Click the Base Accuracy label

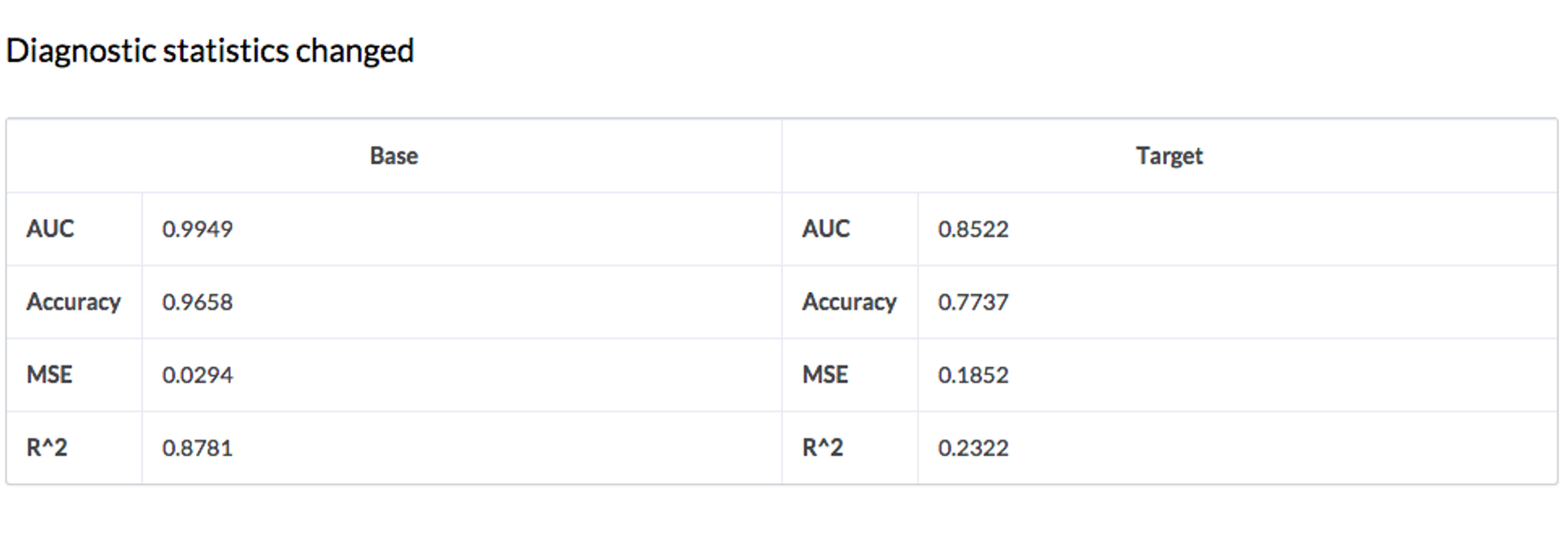[x=73, y=302]
